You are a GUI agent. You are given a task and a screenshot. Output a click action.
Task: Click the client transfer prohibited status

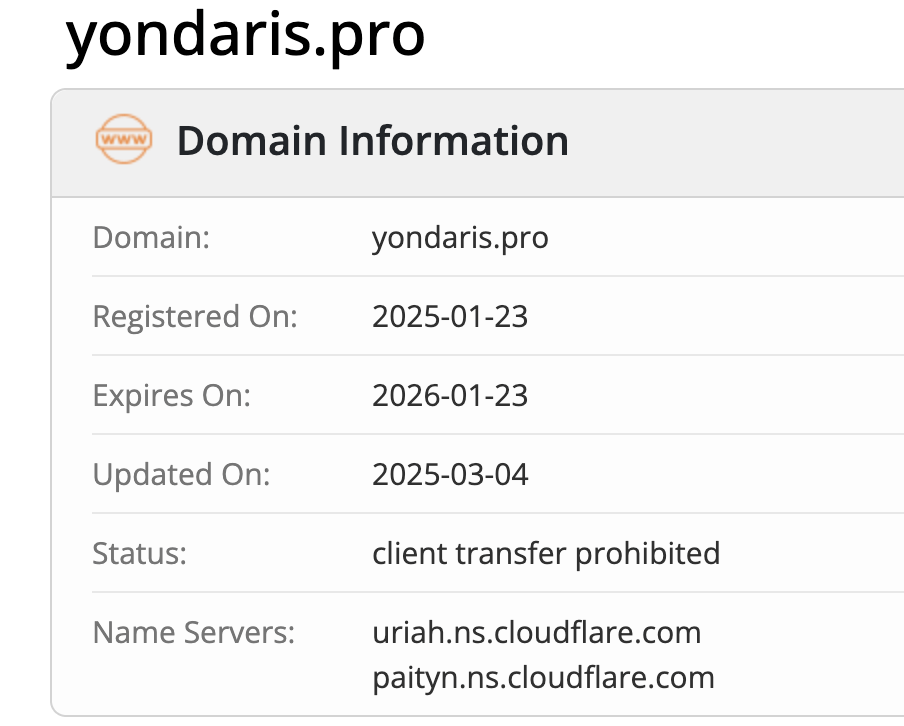[x=546, y=553]
